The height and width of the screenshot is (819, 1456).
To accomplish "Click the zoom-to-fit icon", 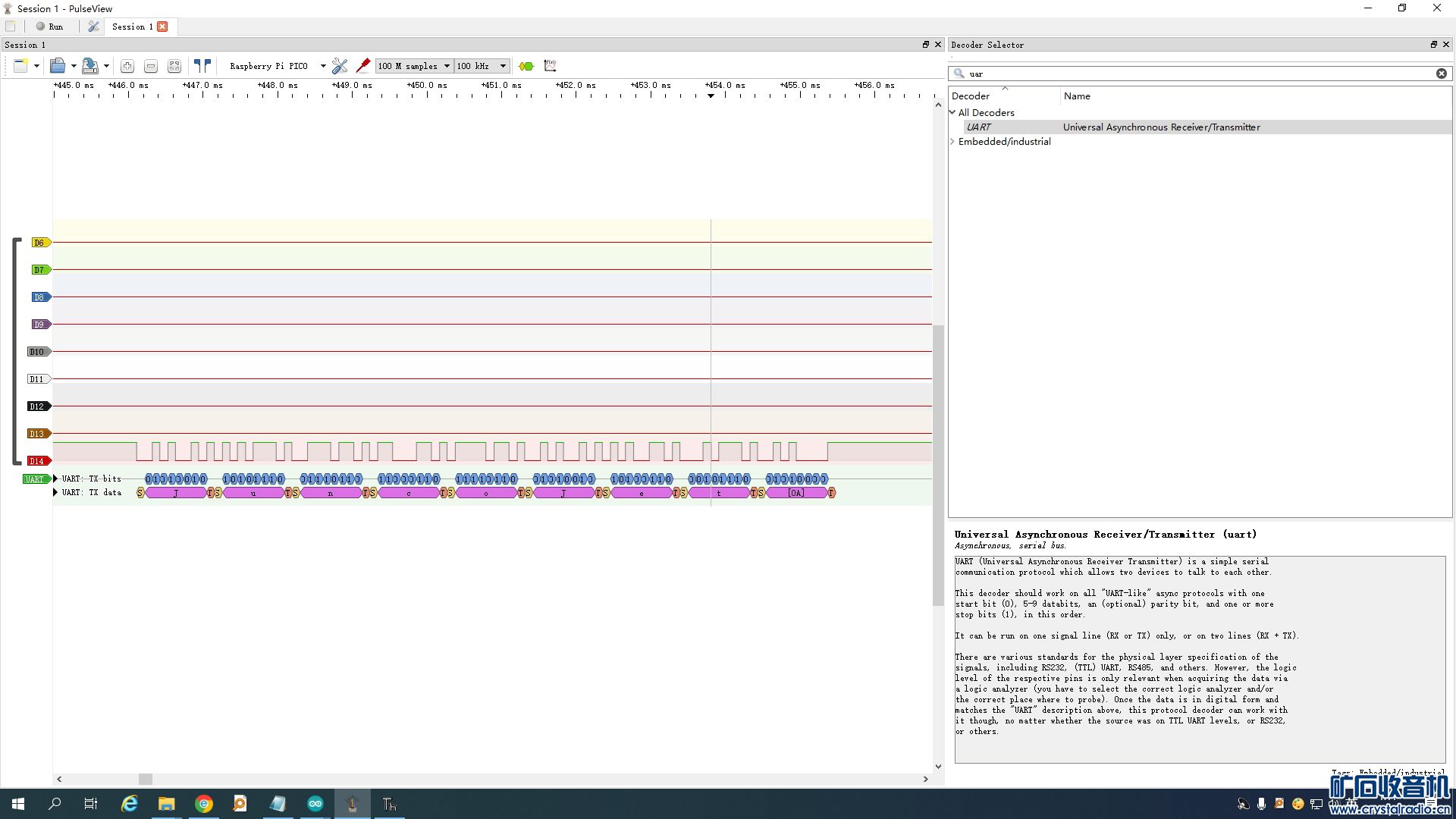I will 174,66.
